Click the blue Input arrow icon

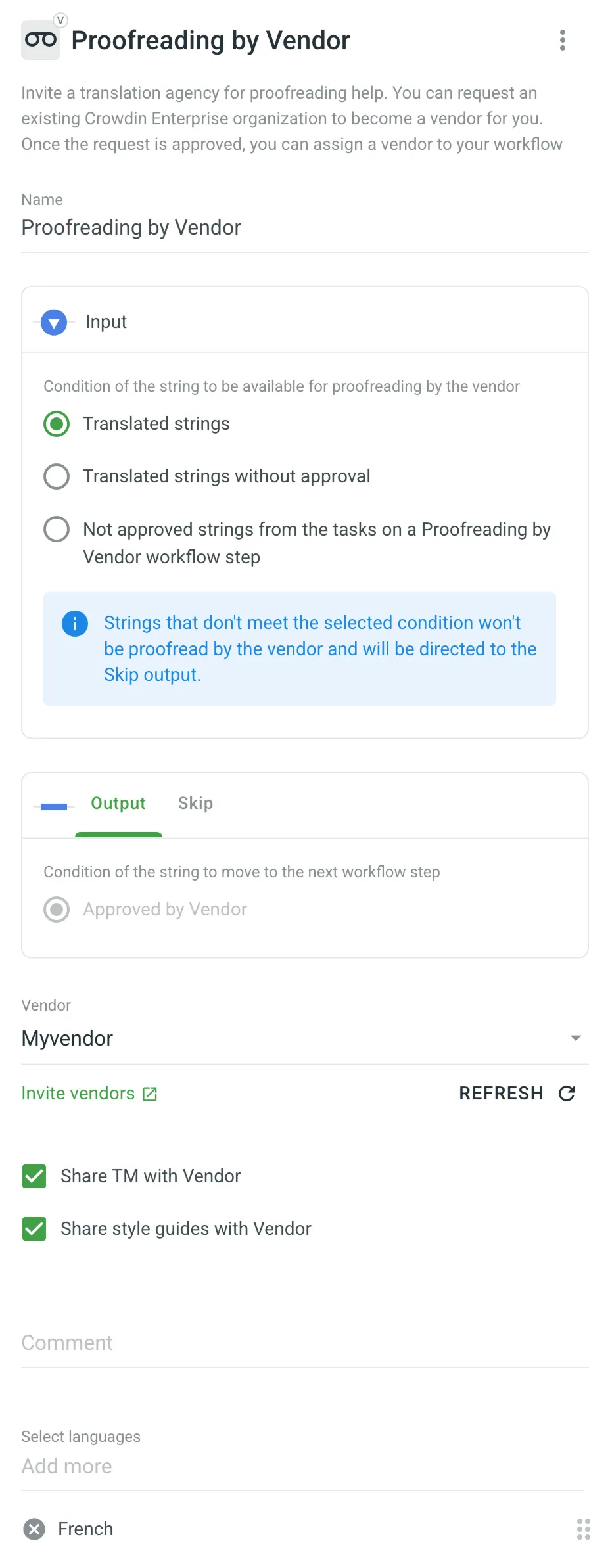click(x=53, y=322)
